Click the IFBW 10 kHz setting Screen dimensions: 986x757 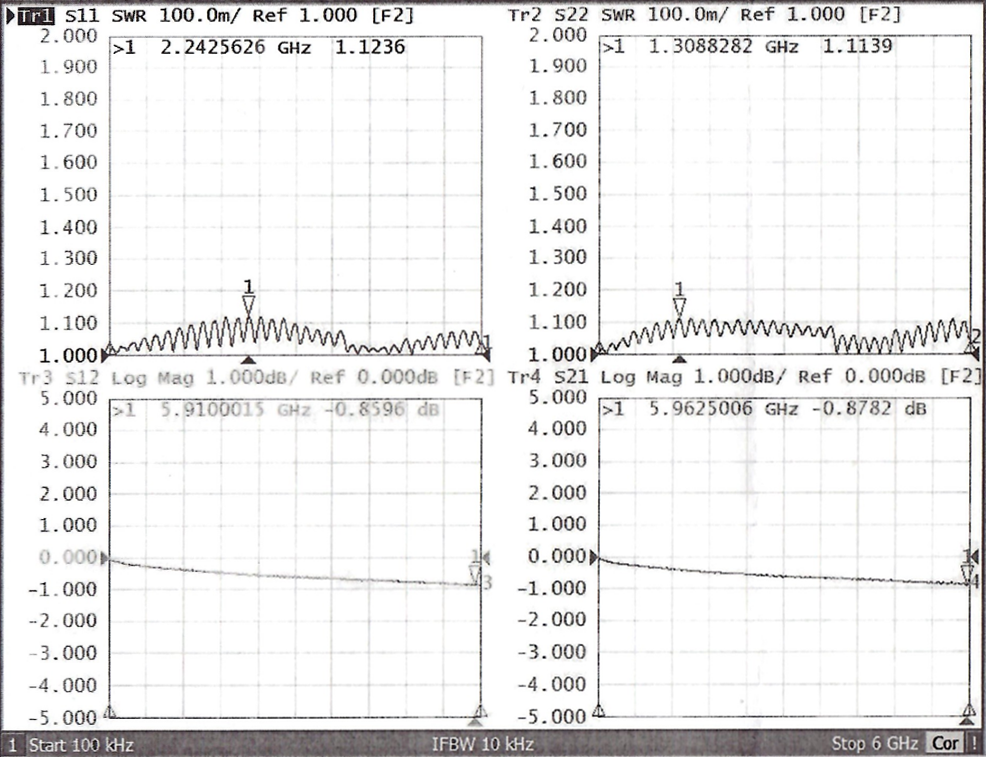482,745
